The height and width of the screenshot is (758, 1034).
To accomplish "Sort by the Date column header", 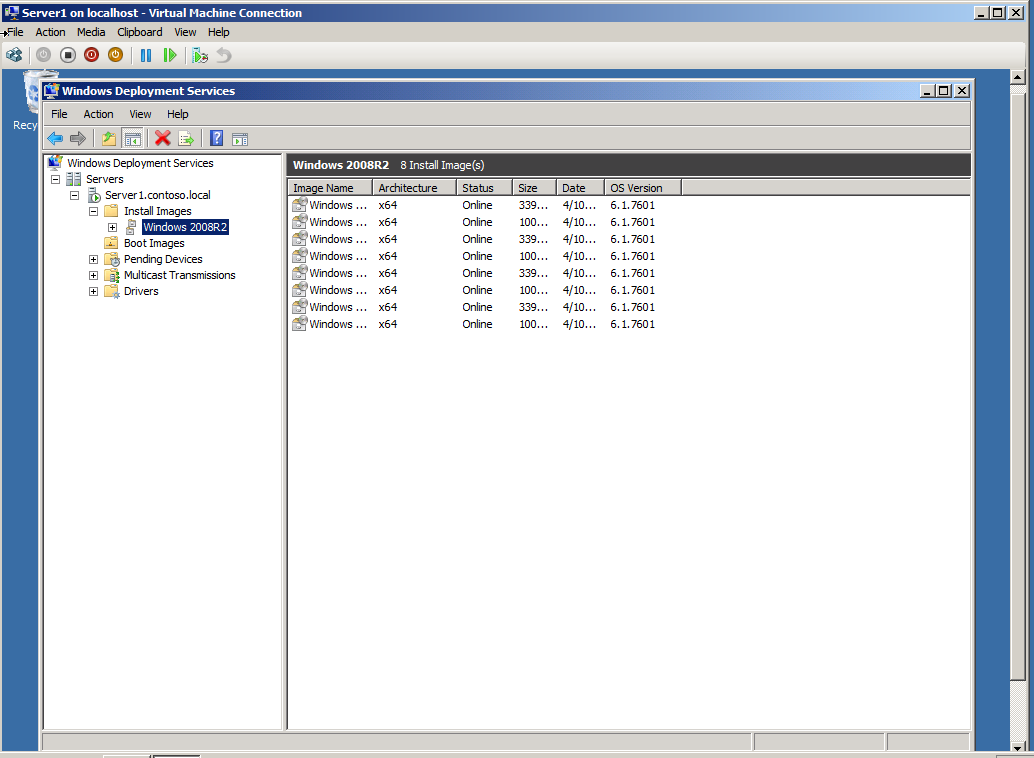I will click(x=580, y=188).
